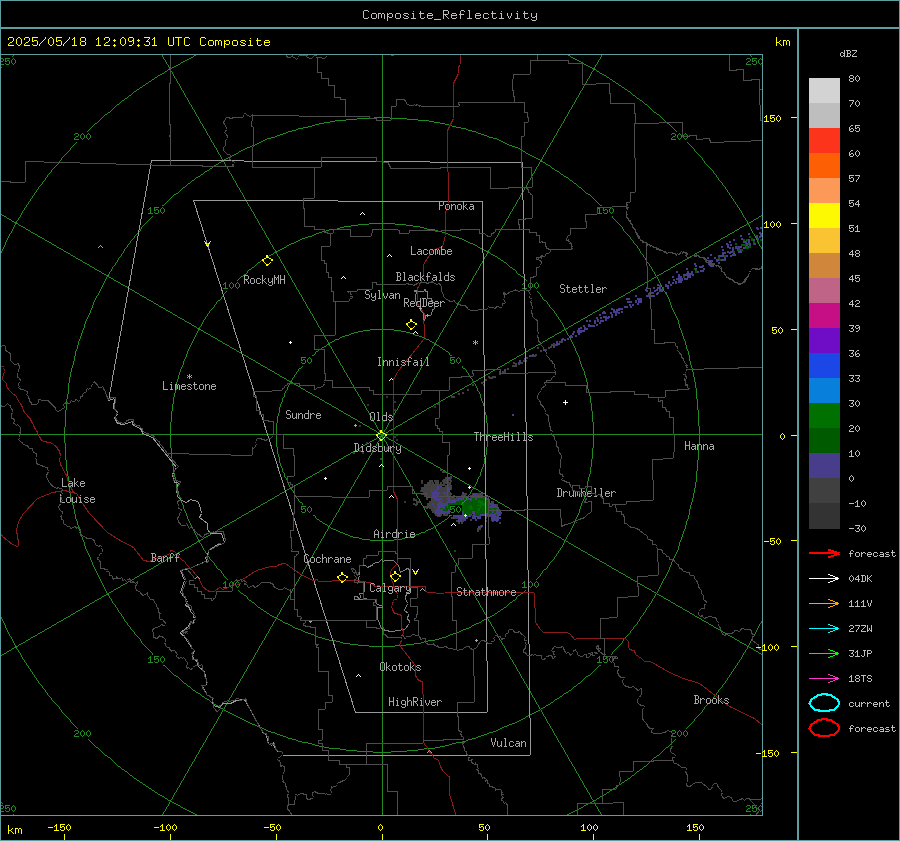The width and height of the screenshot is (900, 841).
Task: Click the RockyMH label
Action: point(264,280)
